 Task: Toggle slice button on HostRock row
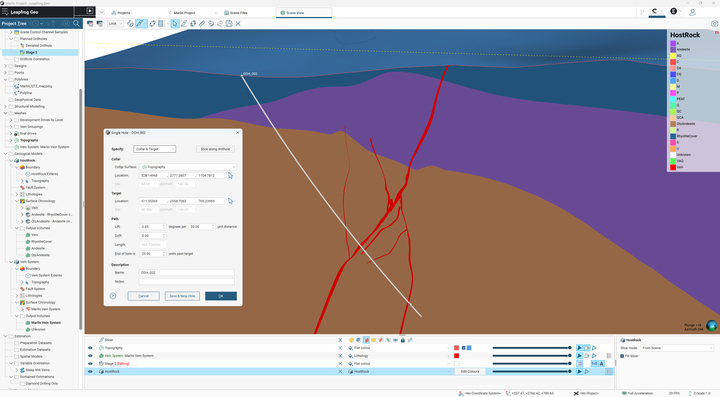click(579, 371)
